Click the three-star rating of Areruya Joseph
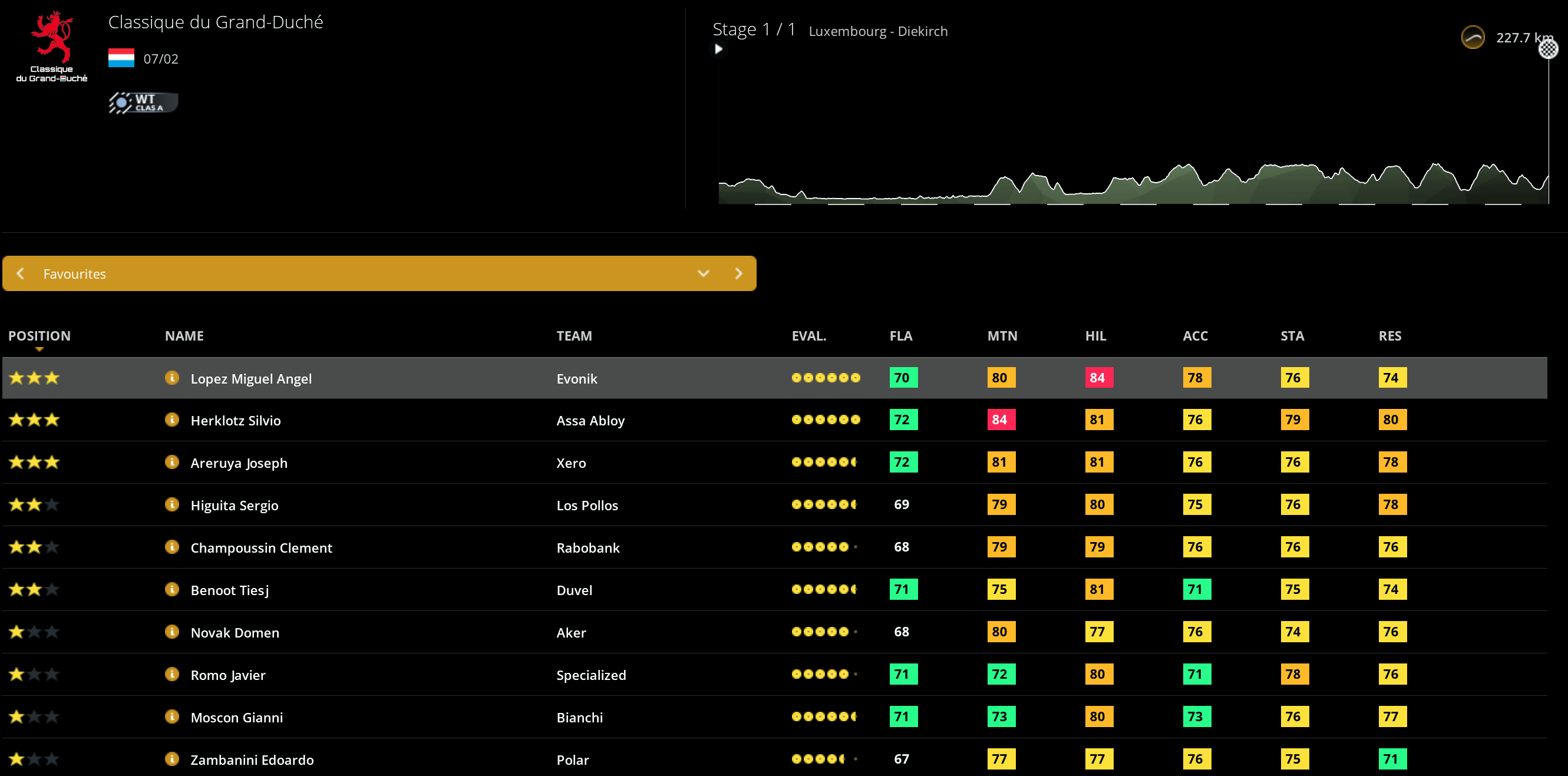 34,463
